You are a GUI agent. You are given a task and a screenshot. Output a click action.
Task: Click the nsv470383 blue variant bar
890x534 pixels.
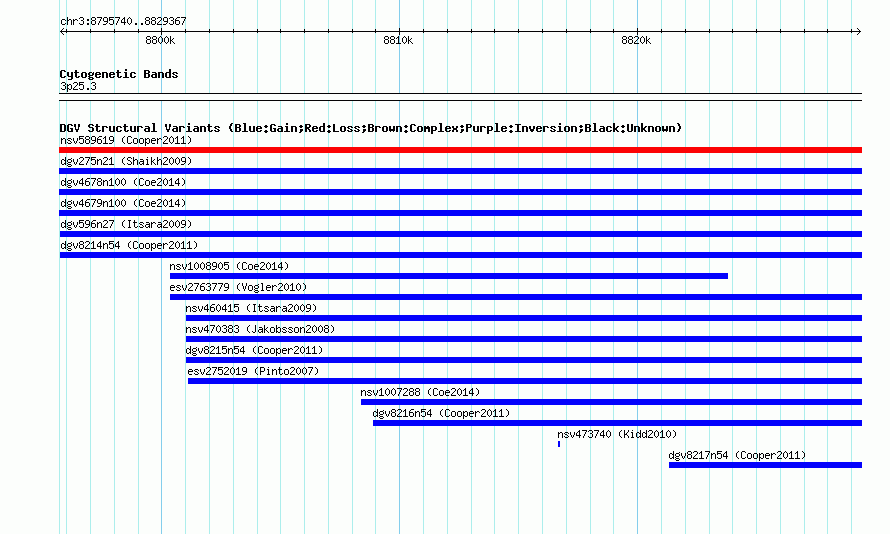point(523,339)
